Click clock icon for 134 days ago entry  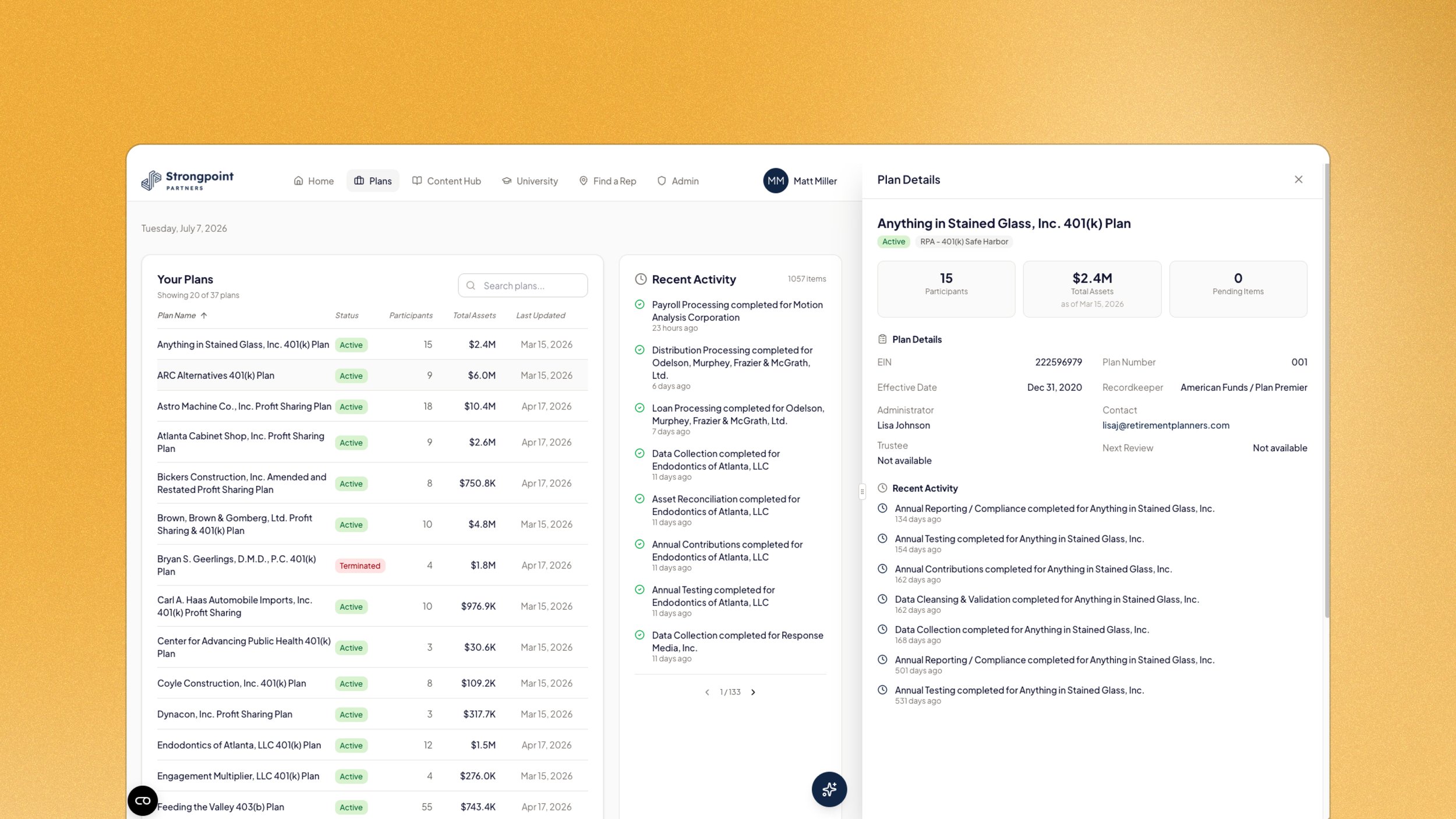[x=882, y=508]
